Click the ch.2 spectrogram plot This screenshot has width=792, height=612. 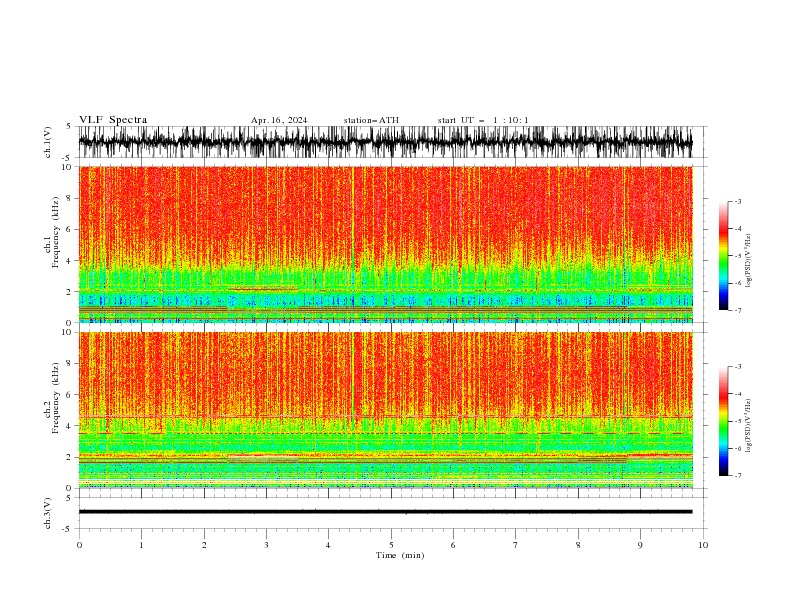[x=385, y=410]
